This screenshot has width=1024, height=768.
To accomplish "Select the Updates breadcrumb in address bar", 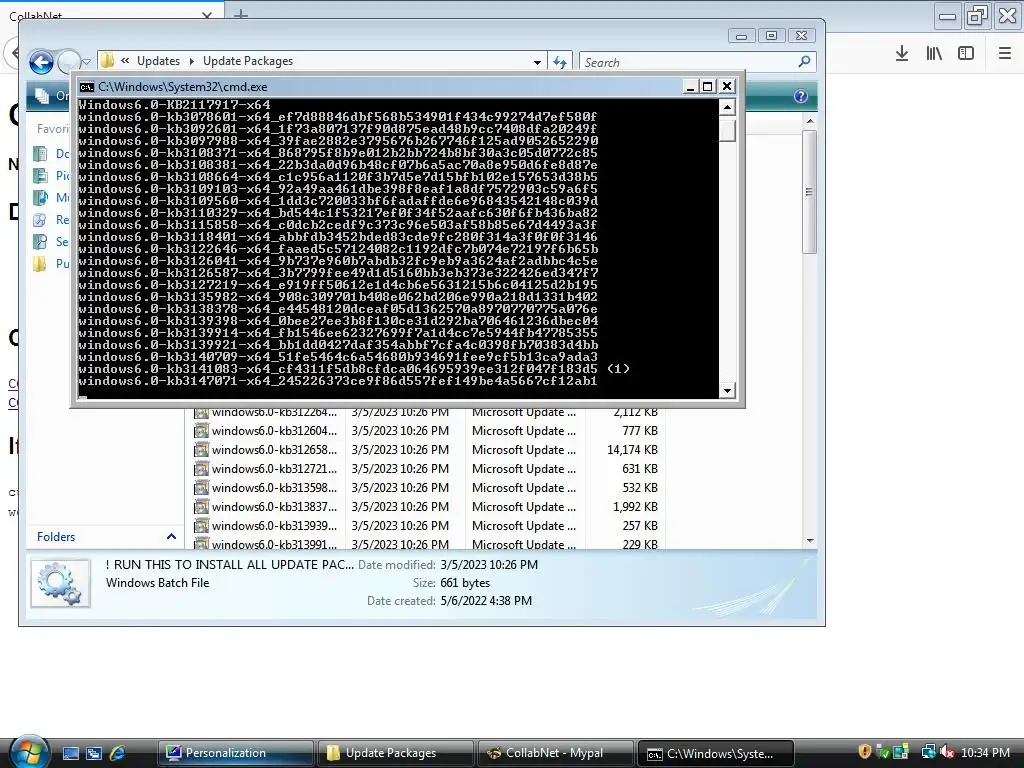I will (x=158, y=61).
